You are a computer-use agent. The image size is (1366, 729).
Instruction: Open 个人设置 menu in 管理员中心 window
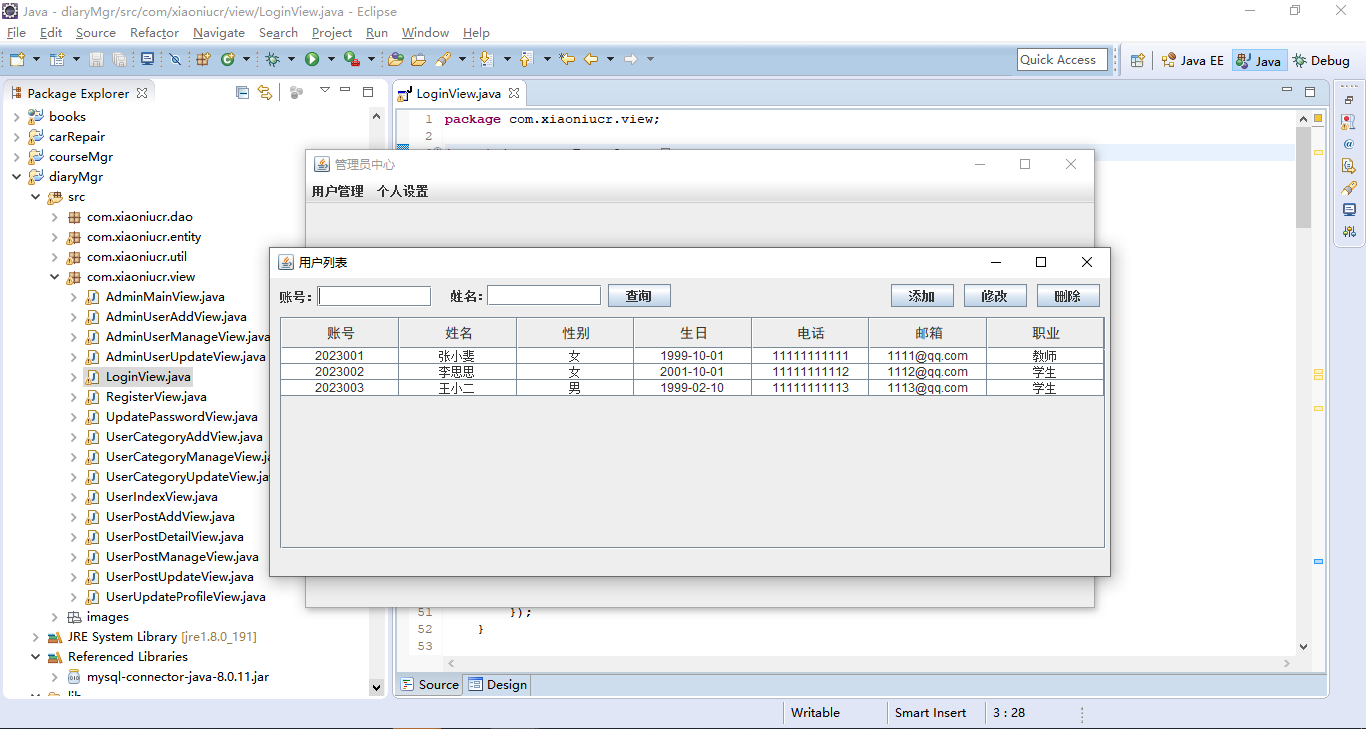pyautogui.click(x=403, y=191)
